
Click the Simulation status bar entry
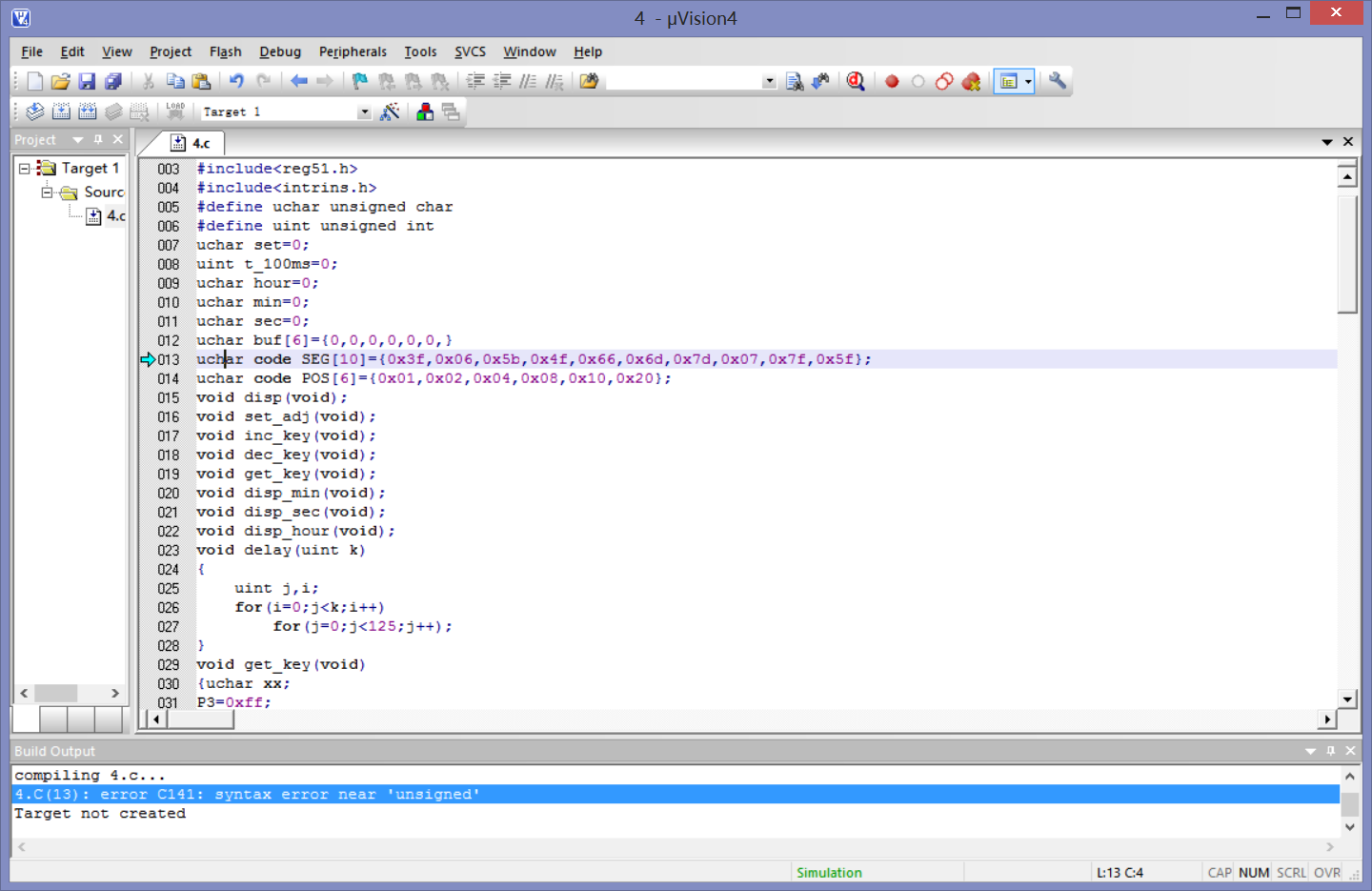829,873
